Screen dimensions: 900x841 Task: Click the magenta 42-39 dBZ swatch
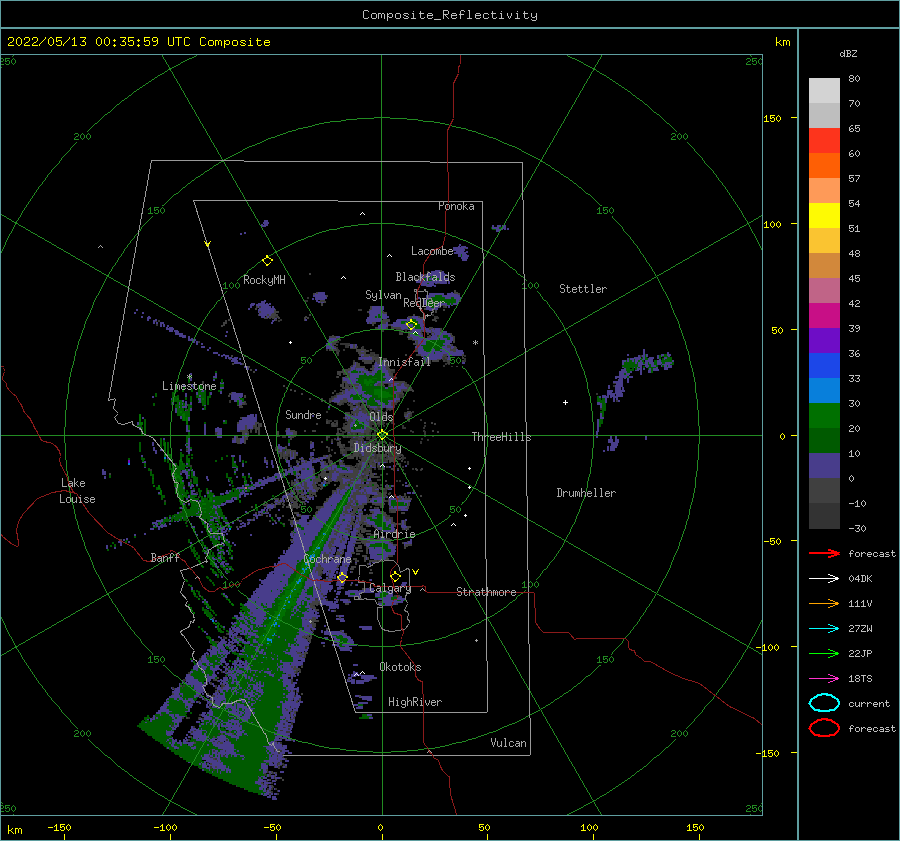point(824,315)
